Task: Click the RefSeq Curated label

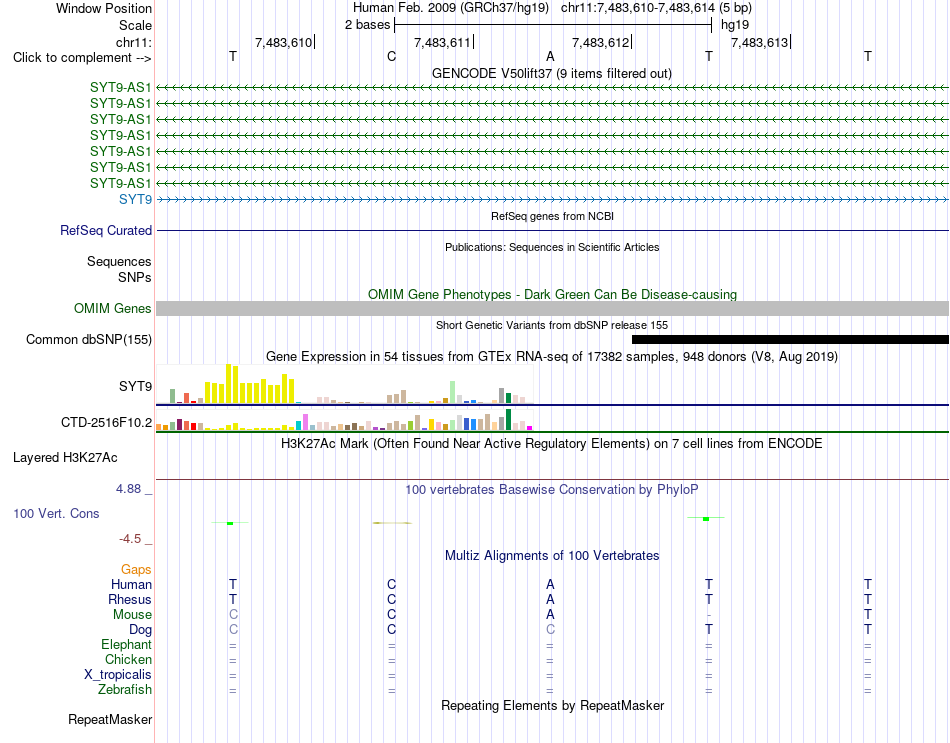Action: click(x=106, y=230)
